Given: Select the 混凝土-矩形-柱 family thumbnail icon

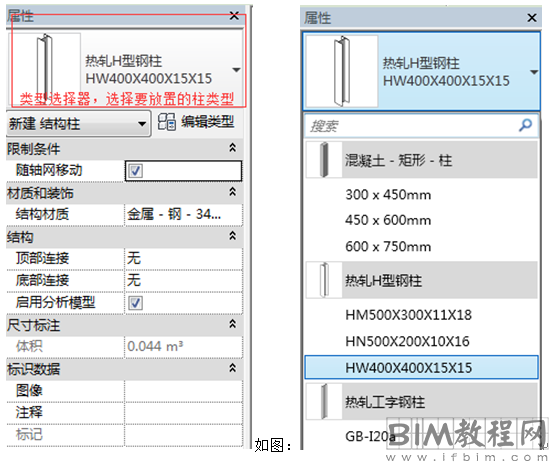Looking at the screenshot, I should pos(324,160).
